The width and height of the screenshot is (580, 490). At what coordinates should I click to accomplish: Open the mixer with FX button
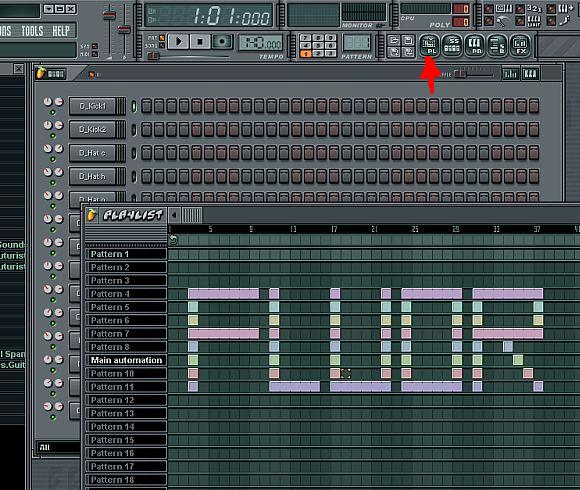[x=520, y=45]
